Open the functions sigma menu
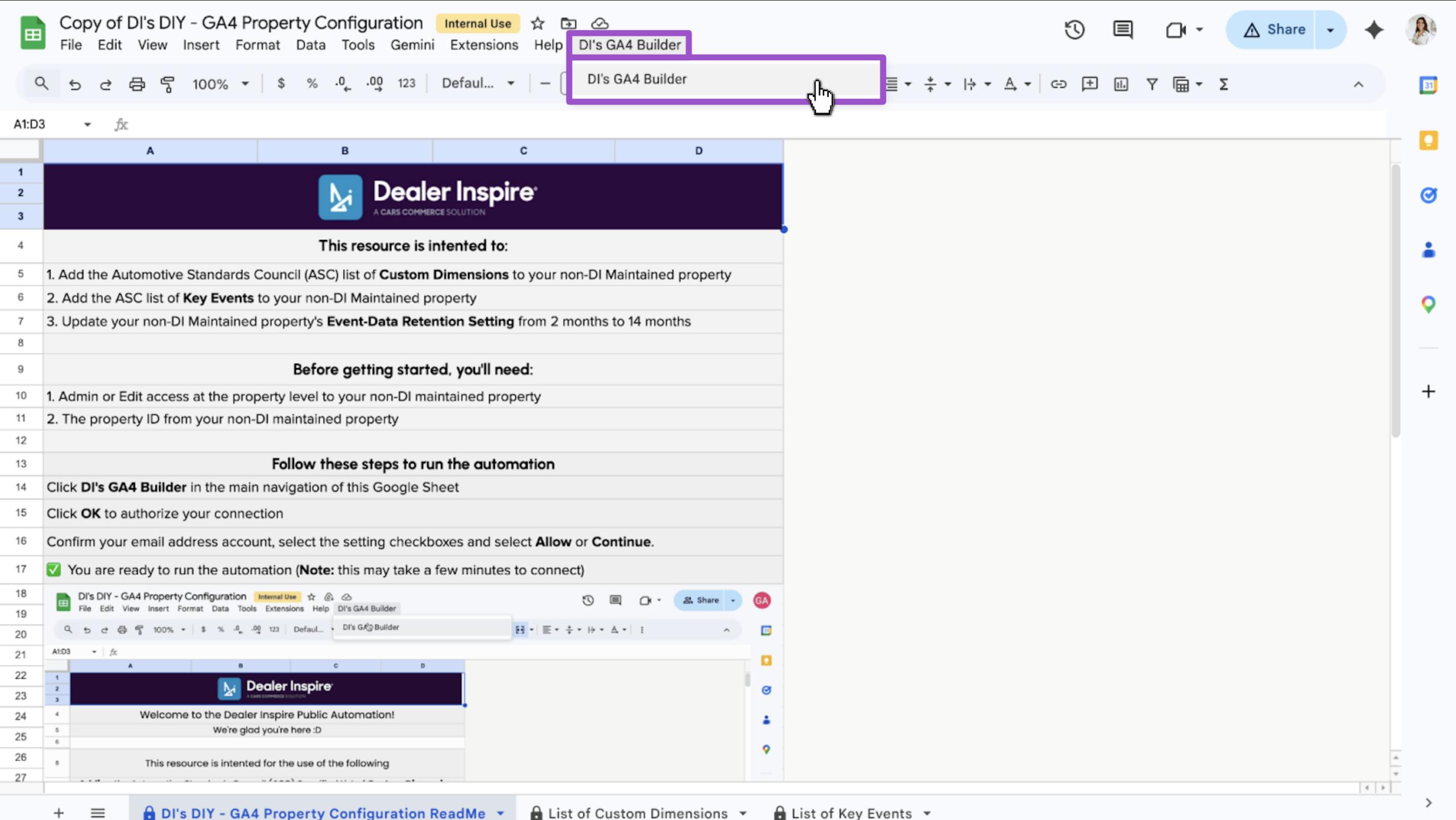Viewport: 1456px width, 820px height. point(1223,84)
